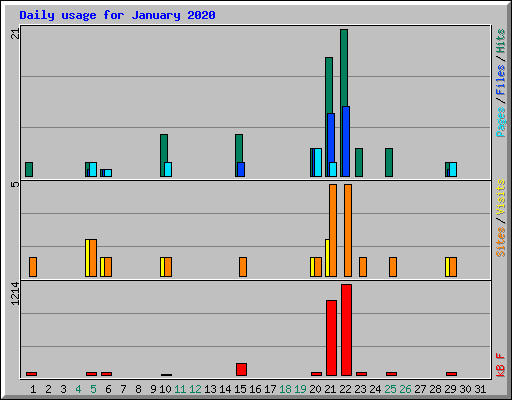Click the '21' y-axis maximum label
Image resolution: width=512 pixels, height=400 pixels.
[x=16, y=34]
